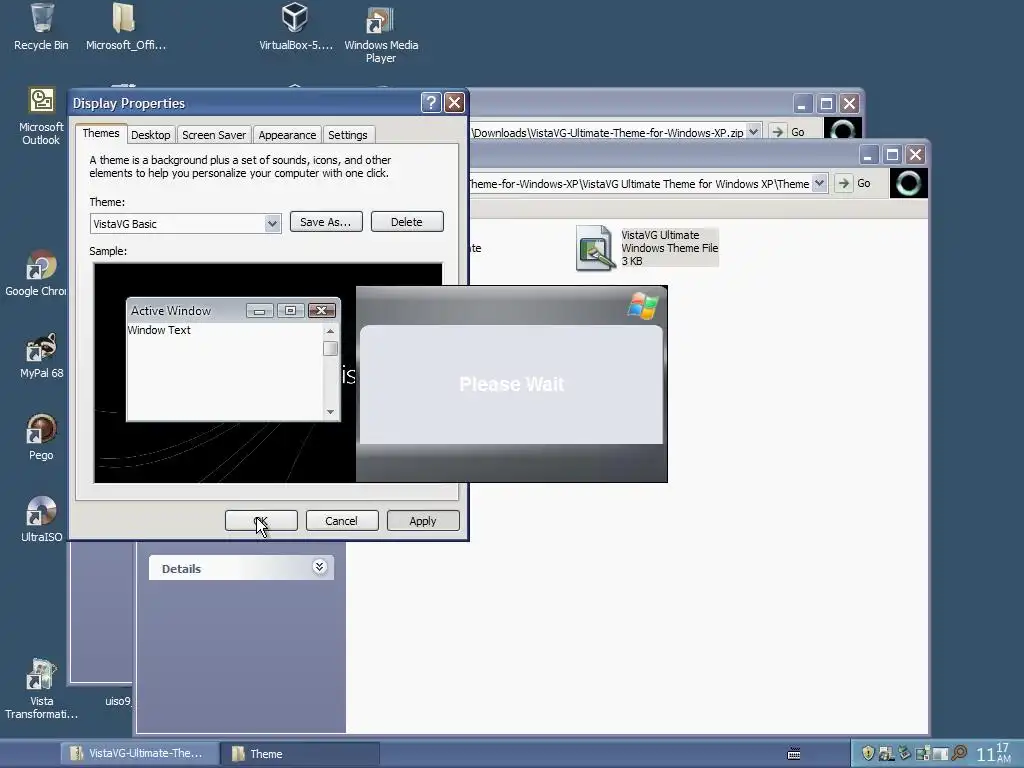Screen dimensions: 1024x768
Task: Open the Settings tab
Action: (347, 135)
